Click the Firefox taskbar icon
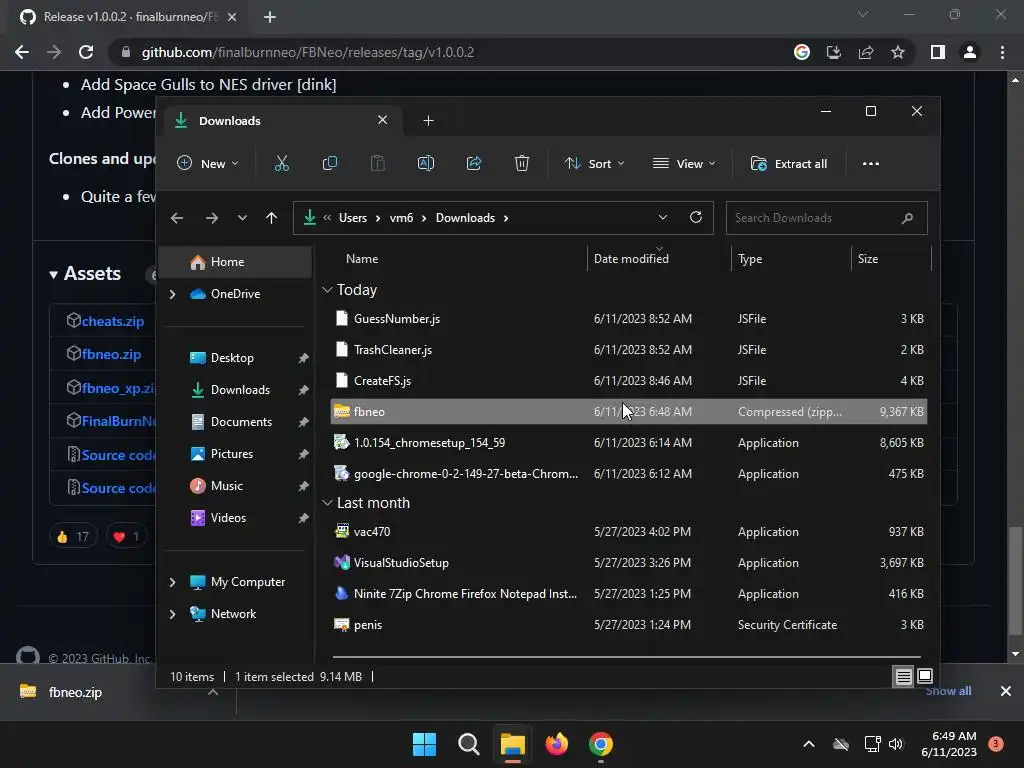This screenshot has width=1024, height=768. [556, 744]
